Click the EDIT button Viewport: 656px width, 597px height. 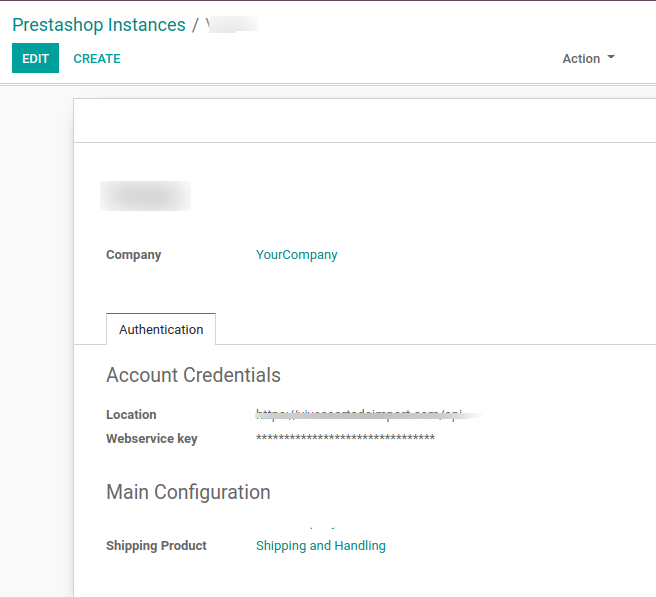35,58
